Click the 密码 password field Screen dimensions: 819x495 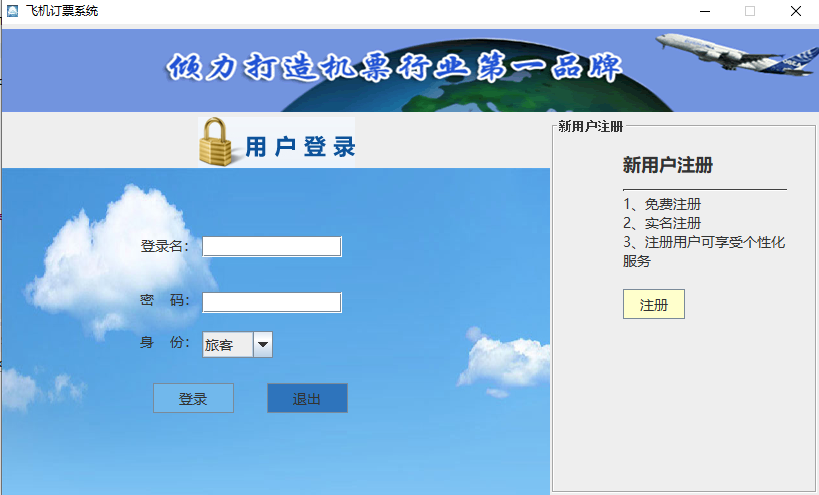(x=272, y=302)
